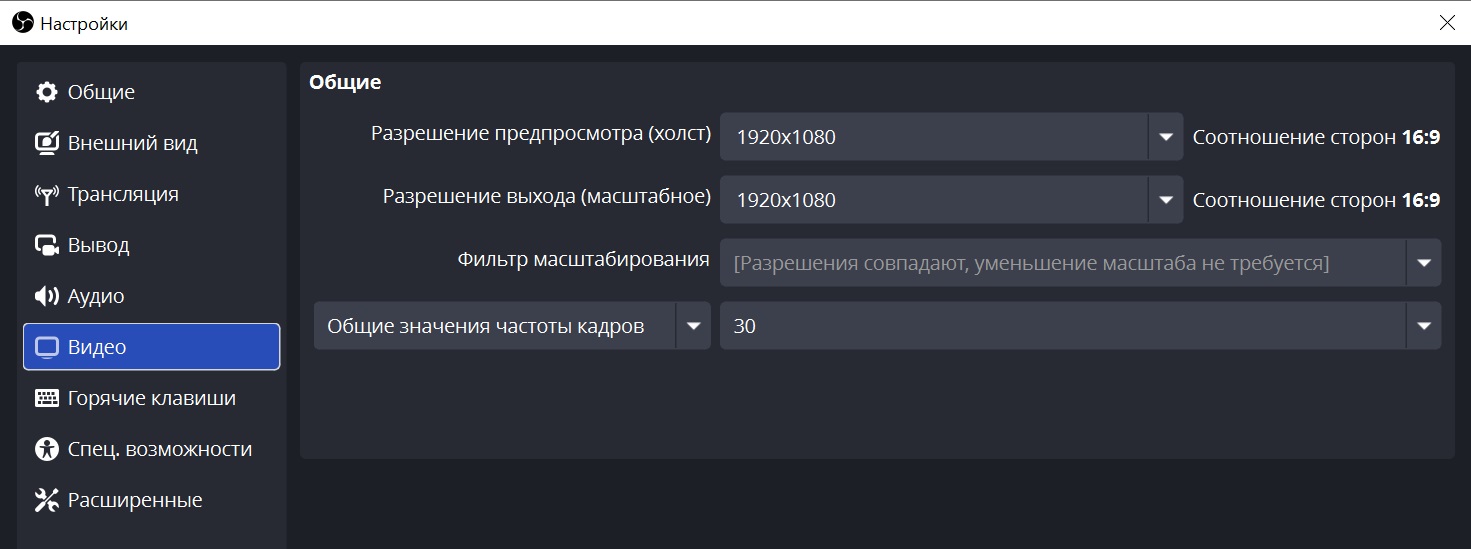Expand the Фильтр масштабирования dropdown arrow

[1423, 263]
